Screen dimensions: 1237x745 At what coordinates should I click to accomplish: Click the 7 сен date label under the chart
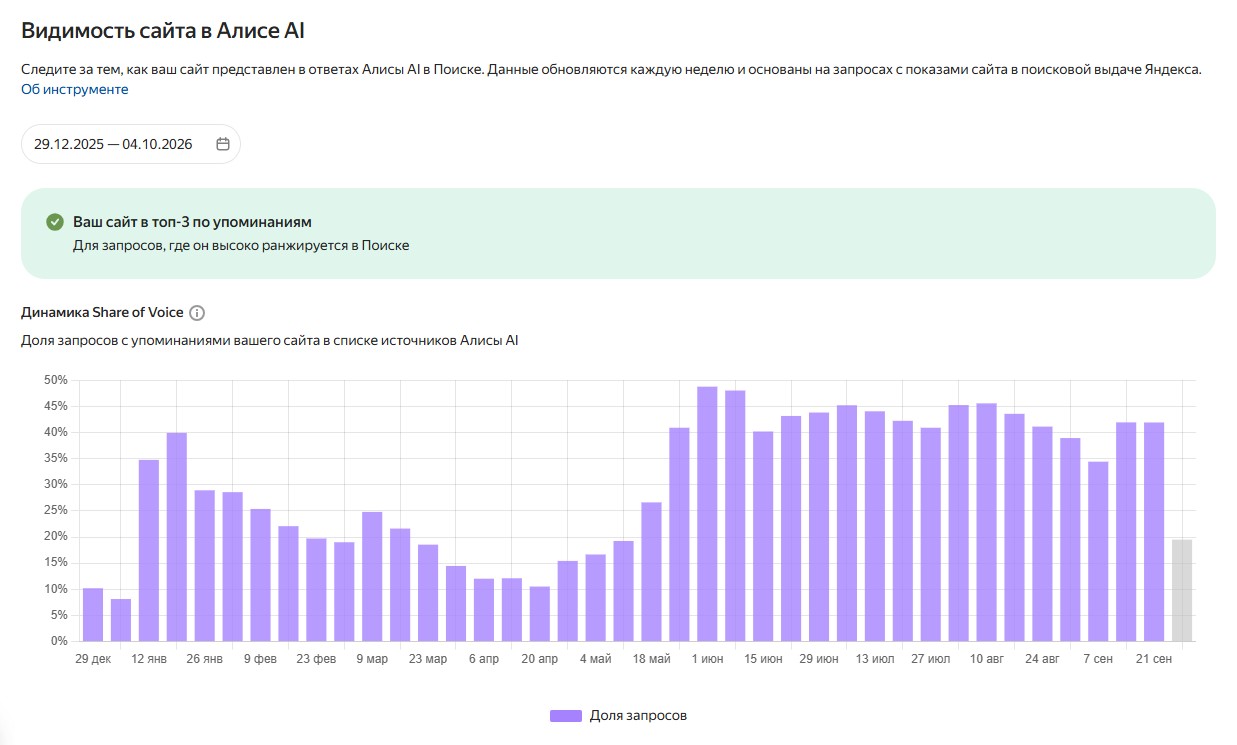click(x=1097, y=660)
